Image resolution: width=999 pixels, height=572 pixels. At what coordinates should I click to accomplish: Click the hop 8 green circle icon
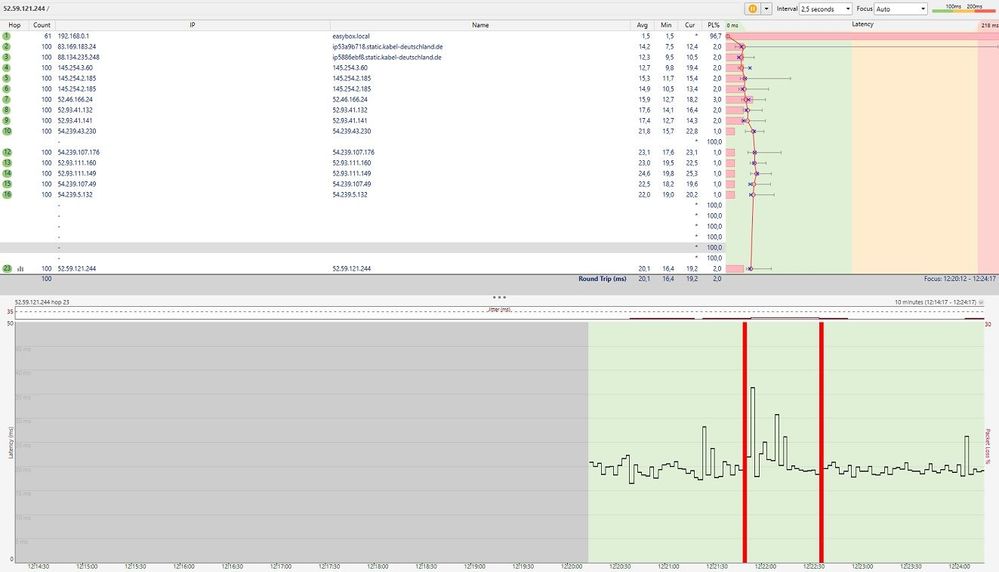(x=6, y=110)
